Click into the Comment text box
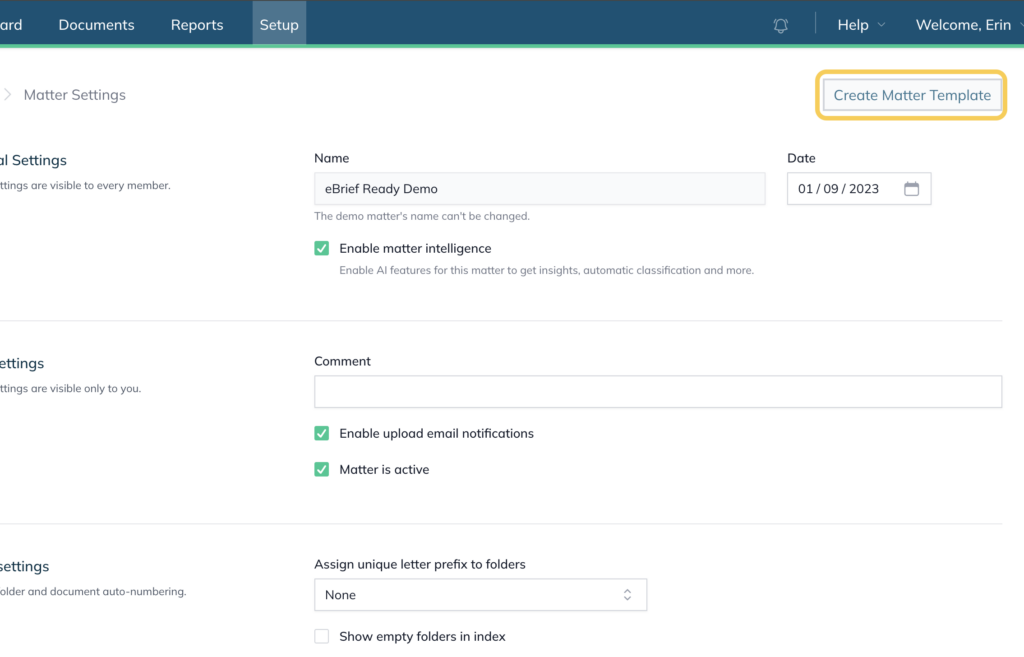 pyautogui.click(x=658, y=392)
